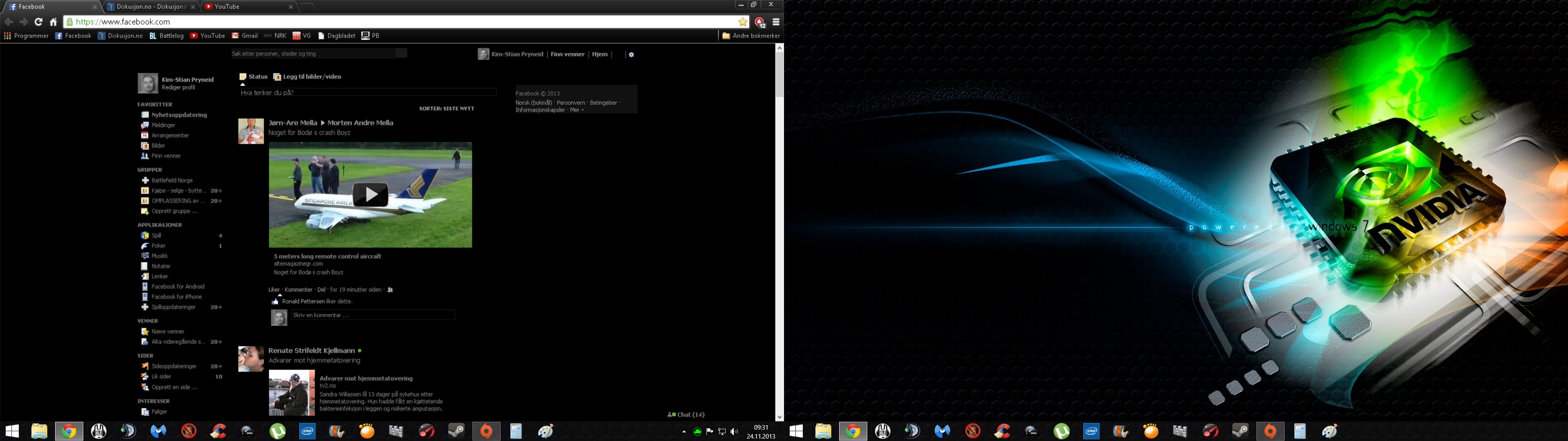This screenshot has height=441, width=1568.
Task: Open Arrangementer calendar in sidebar
Action: point(165,136)
